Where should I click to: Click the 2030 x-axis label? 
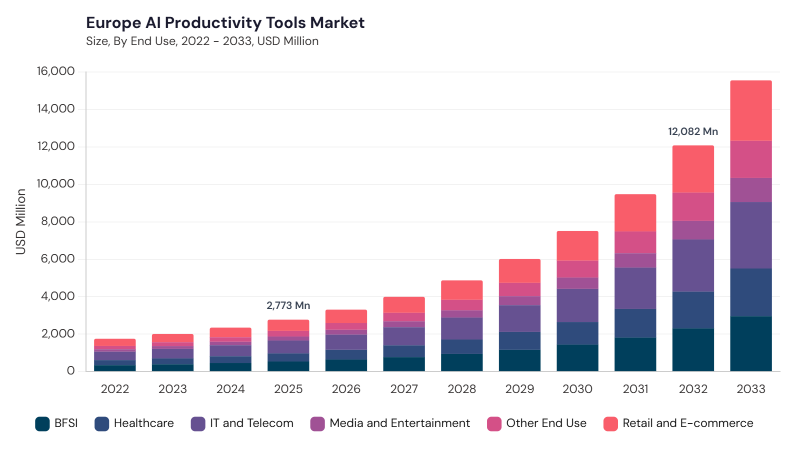pyautogui.click(x=578, y=389)
